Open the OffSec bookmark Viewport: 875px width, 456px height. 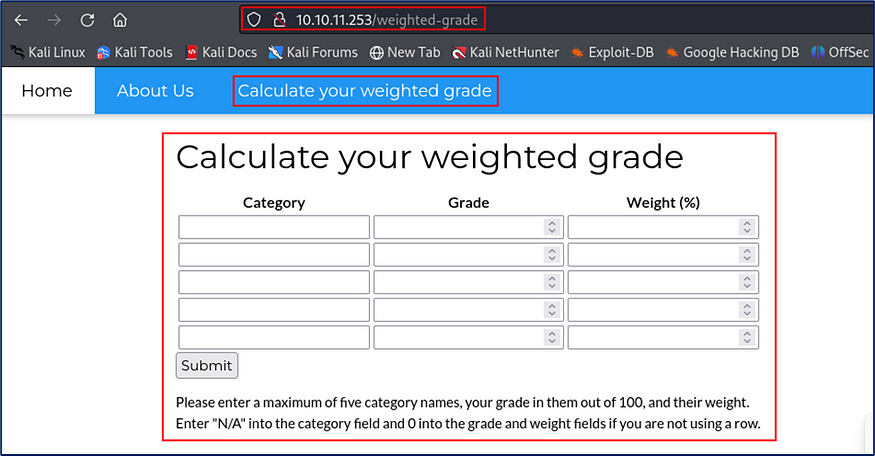coord(840,52)
